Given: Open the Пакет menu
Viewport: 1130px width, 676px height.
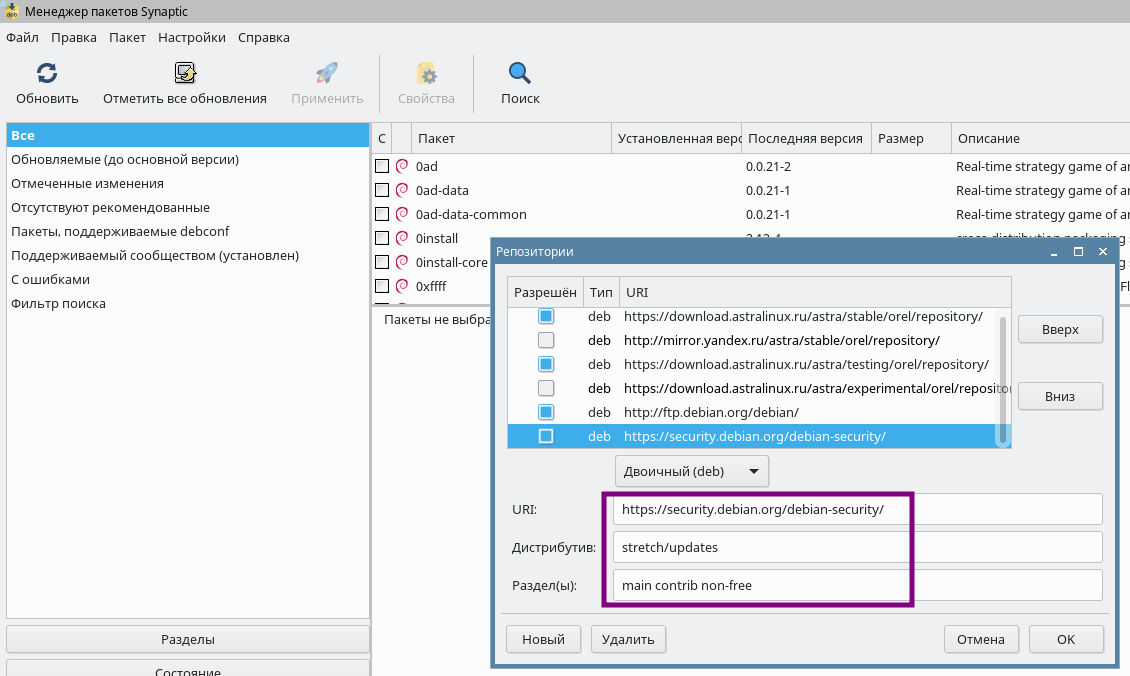Looking at the screenshot, I should pyautogui.click(x=128, y=37).
